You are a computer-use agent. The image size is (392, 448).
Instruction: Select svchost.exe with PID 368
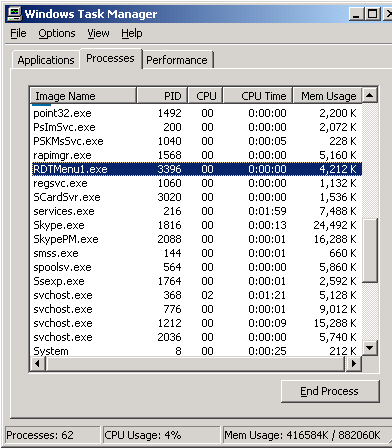tap(196, 295)
